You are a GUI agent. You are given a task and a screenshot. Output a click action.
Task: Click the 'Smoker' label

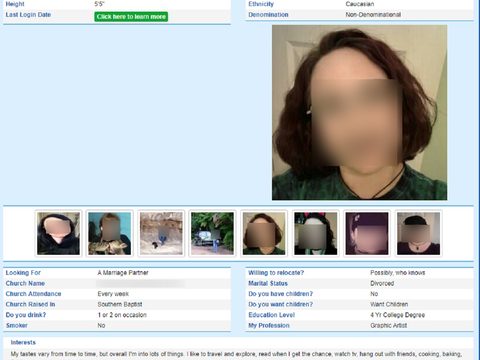17,325
